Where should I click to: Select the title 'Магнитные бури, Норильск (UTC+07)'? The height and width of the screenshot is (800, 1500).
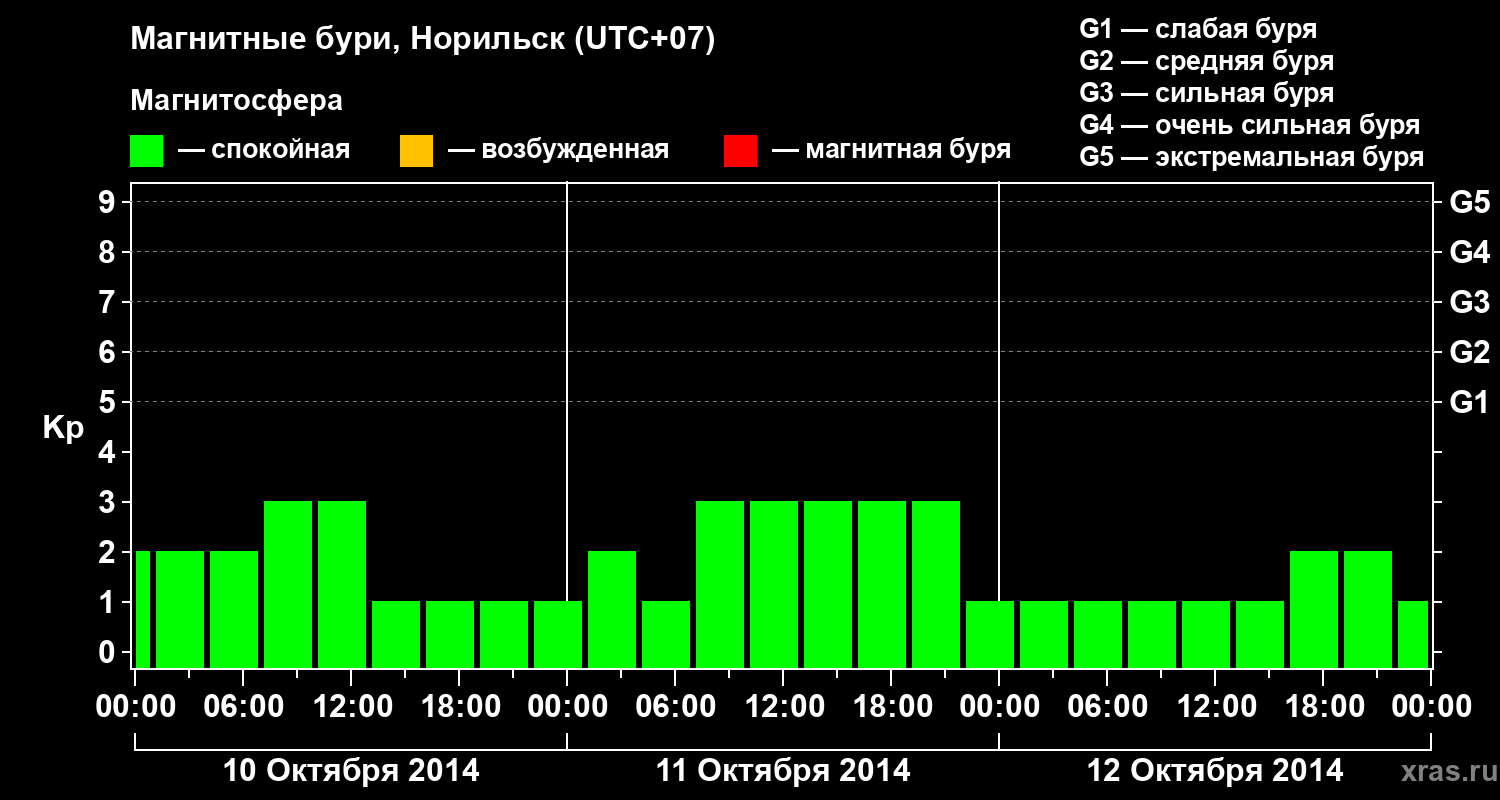[x=423, y=40]
